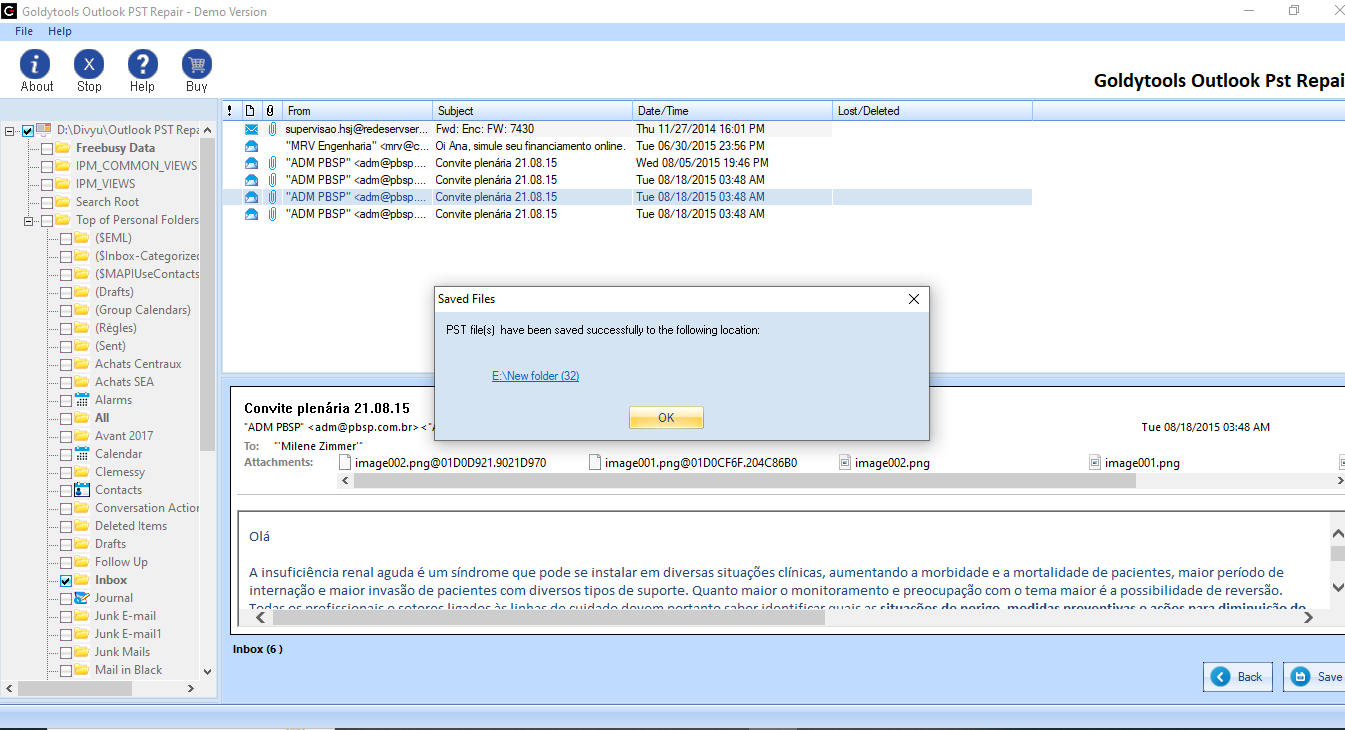Open the Help toolbar icon
Viewport: 1345px width, 730px height.
point(143,64)
